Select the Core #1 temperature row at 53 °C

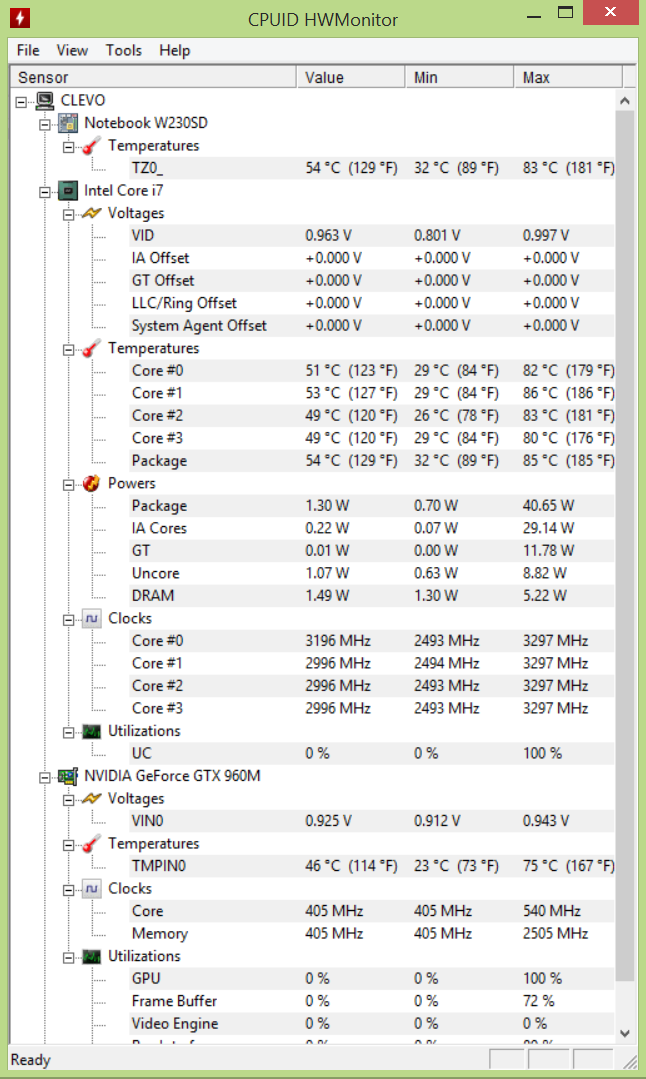click(372, 393)
